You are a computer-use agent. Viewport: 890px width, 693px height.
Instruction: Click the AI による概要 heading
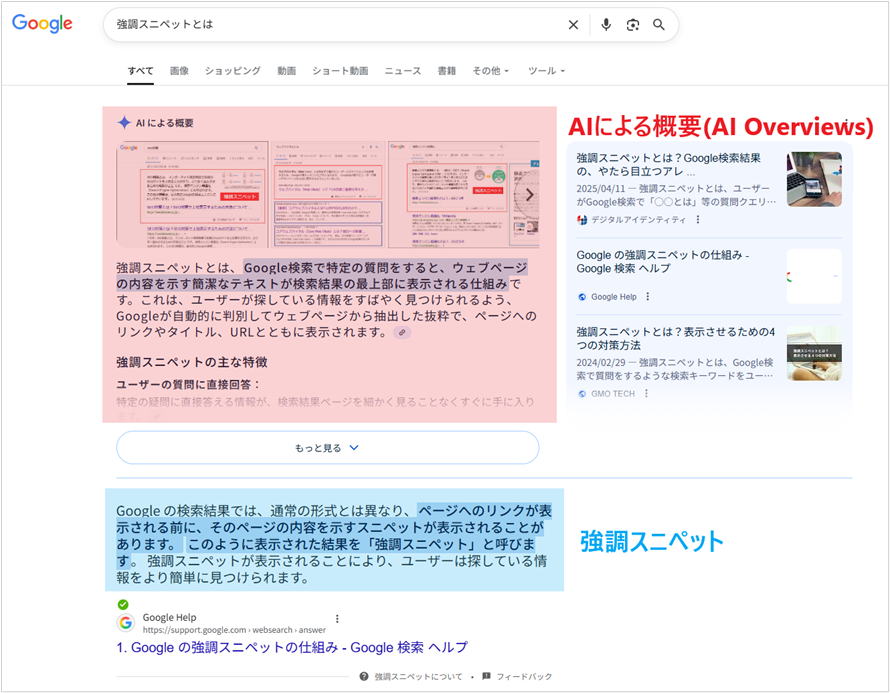(x=165, y=123)
